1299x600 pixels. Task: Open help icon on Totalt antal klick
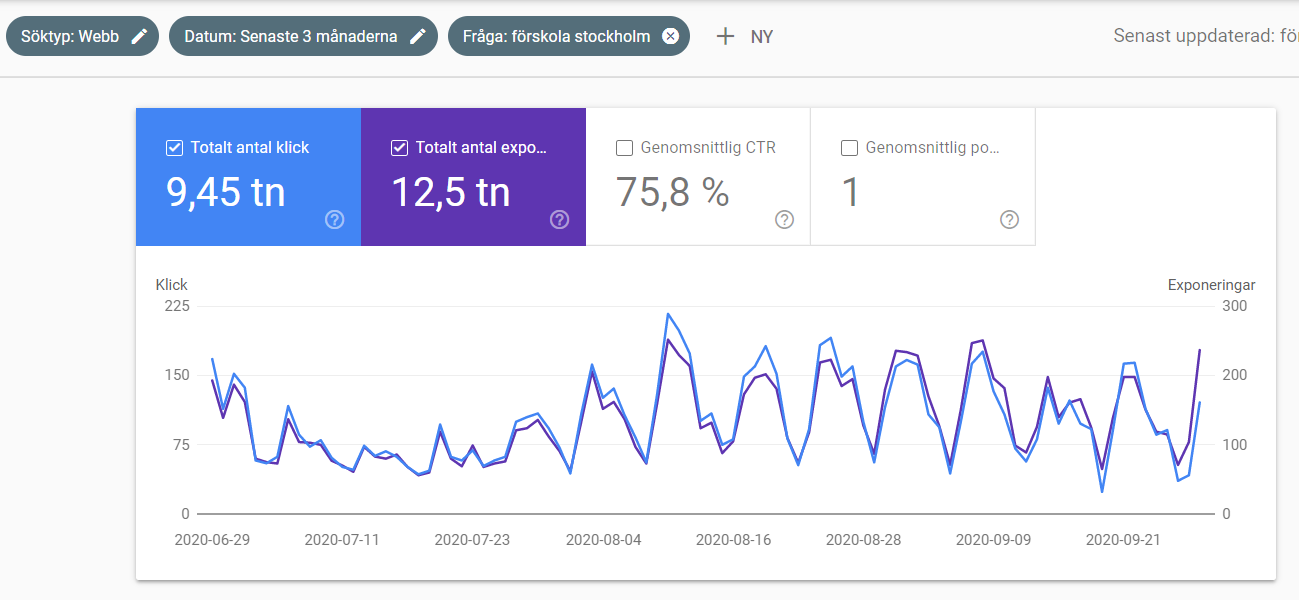pyautogui.click(x=335, y=220)
